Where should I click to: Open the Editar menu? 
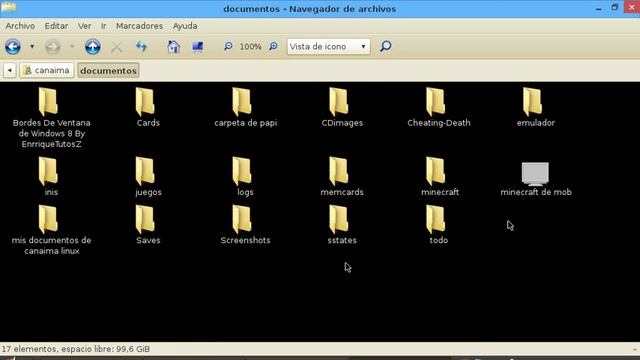[56, 26]
